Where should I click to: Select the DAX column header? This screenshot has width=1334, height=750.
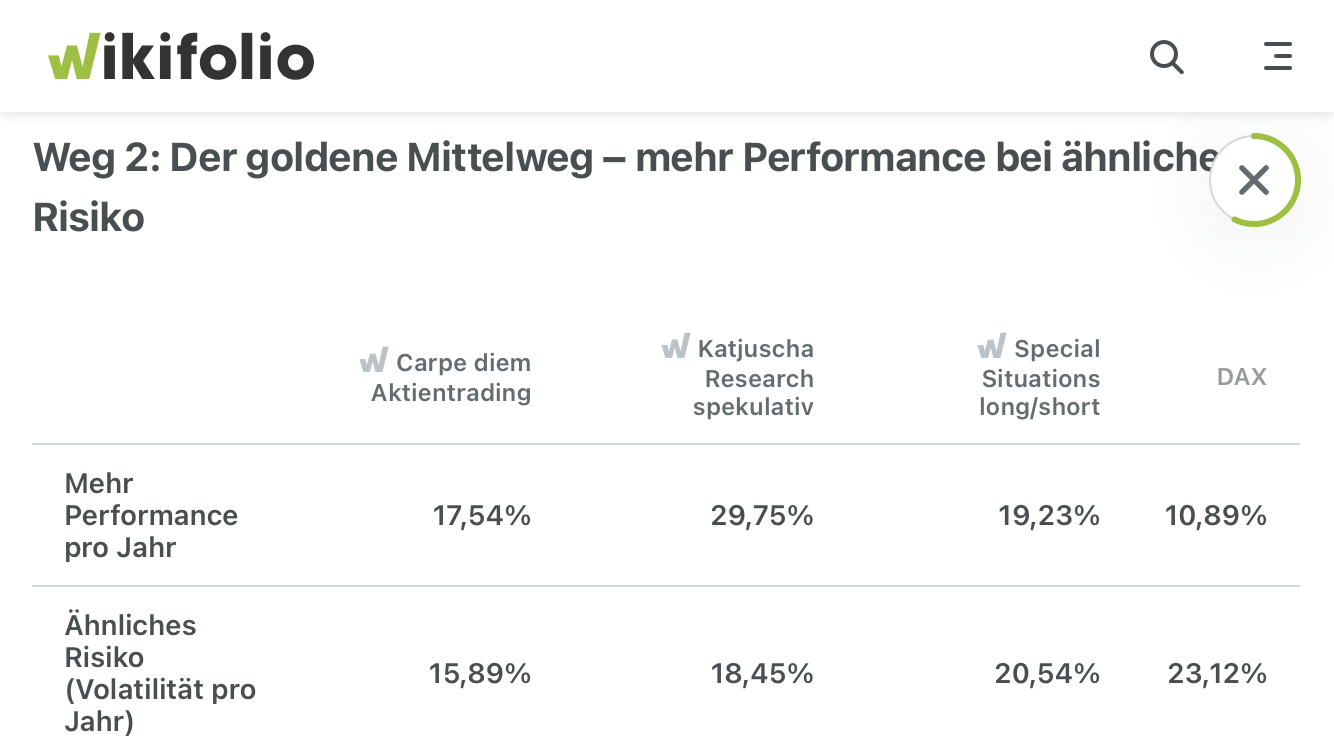point(1241,377)
